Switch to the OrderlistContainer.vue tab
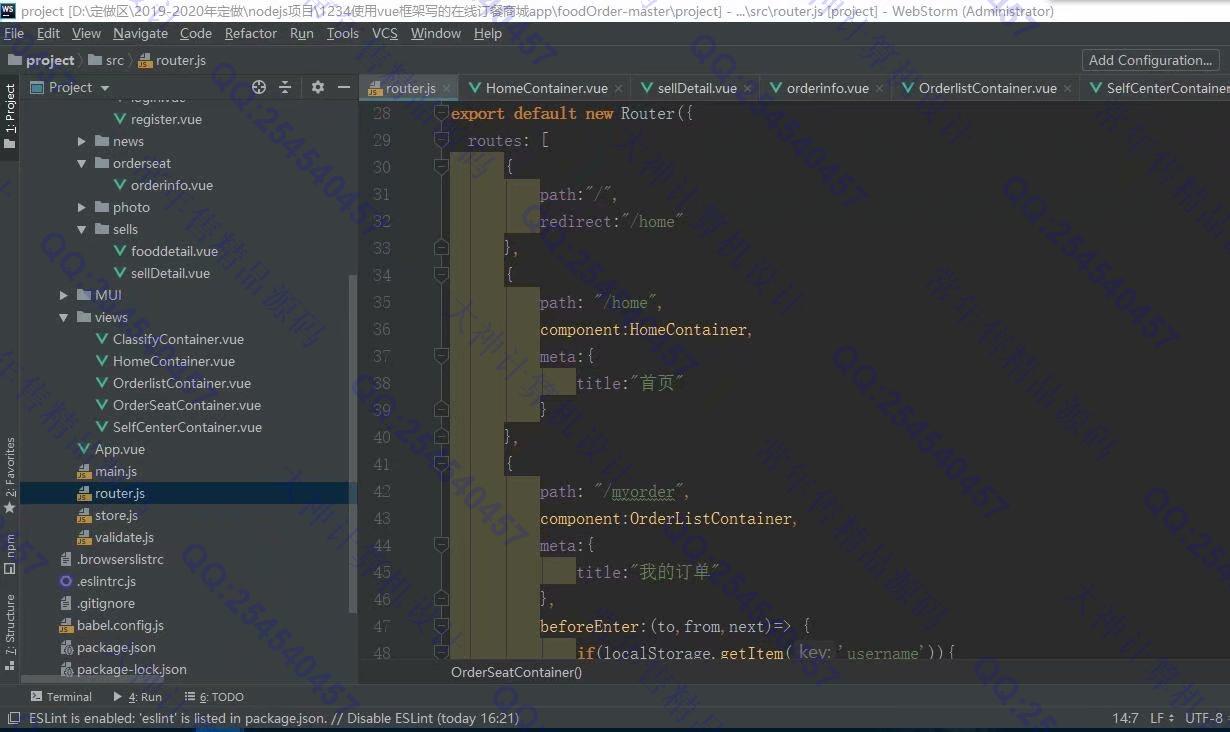This screenshot has width=1230, height=732. (987, 88)
